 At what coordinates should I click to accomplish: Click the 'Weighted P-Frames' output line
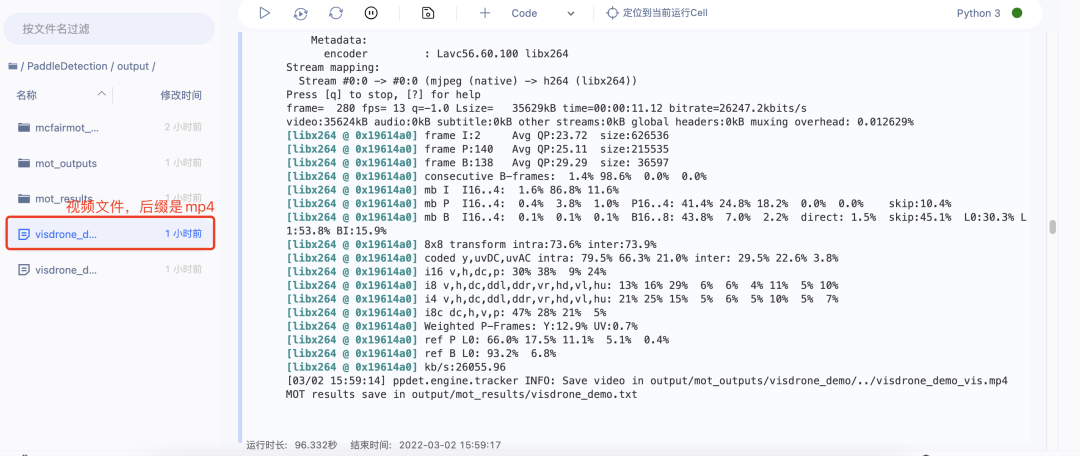(x=461, y=326)
